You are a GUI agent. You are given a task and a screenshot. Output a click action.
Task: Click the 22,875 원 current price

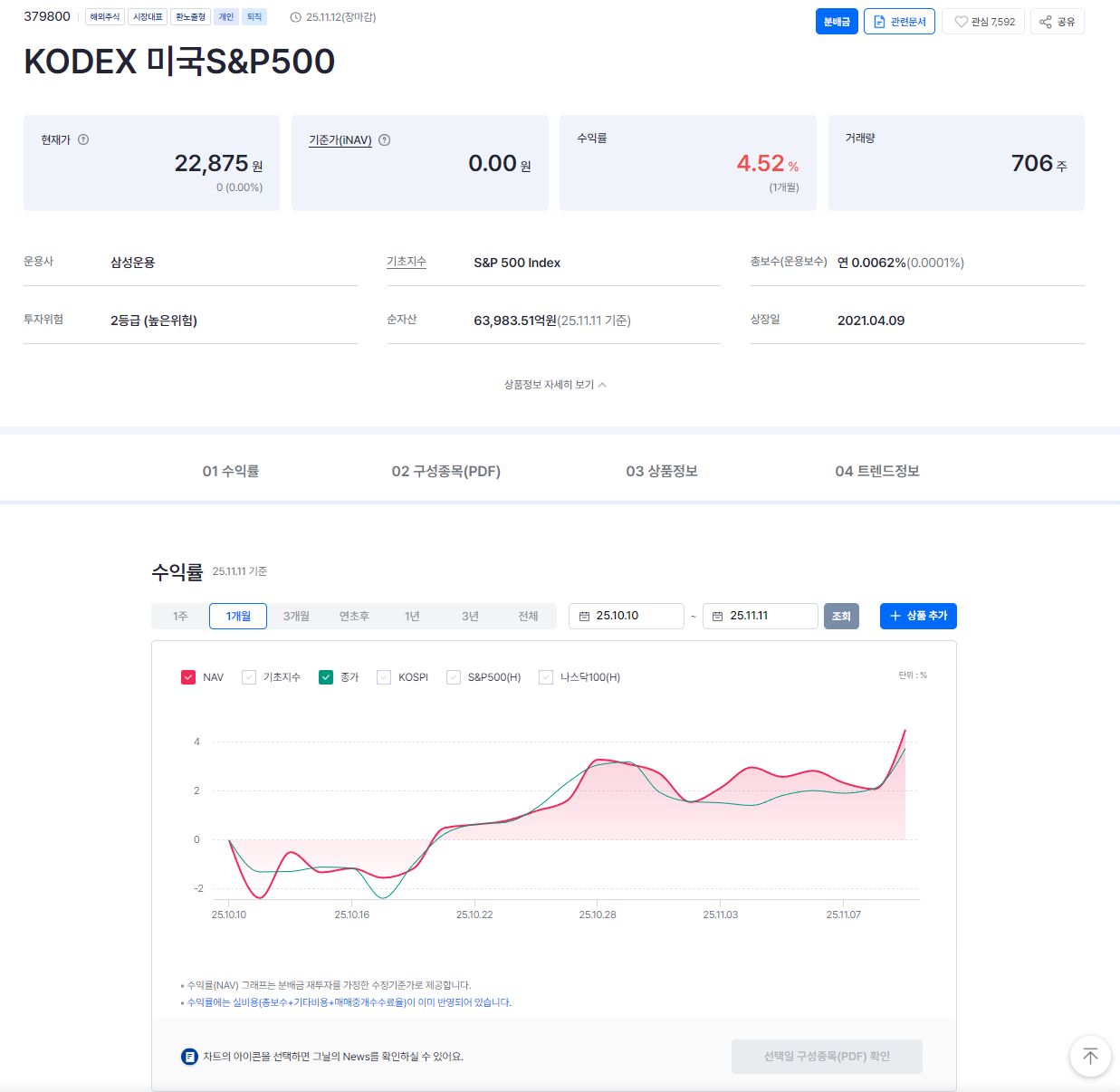click(218, 164)
